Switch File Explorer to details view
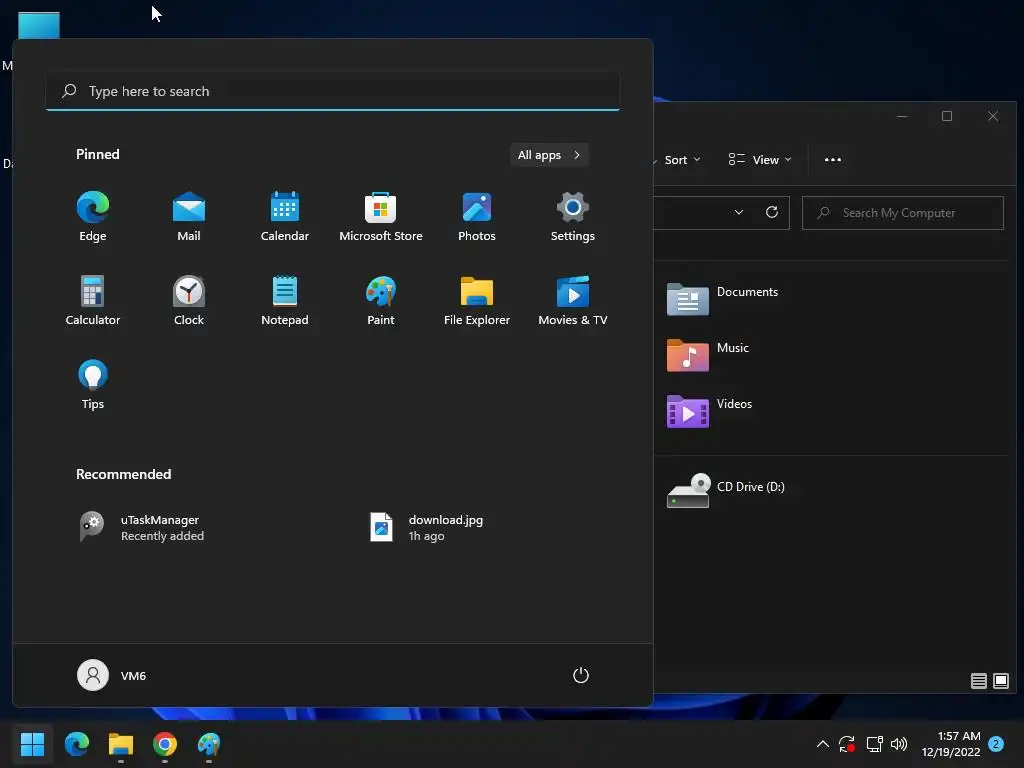This screenshot has height=768, width=1024. point(978,681)
